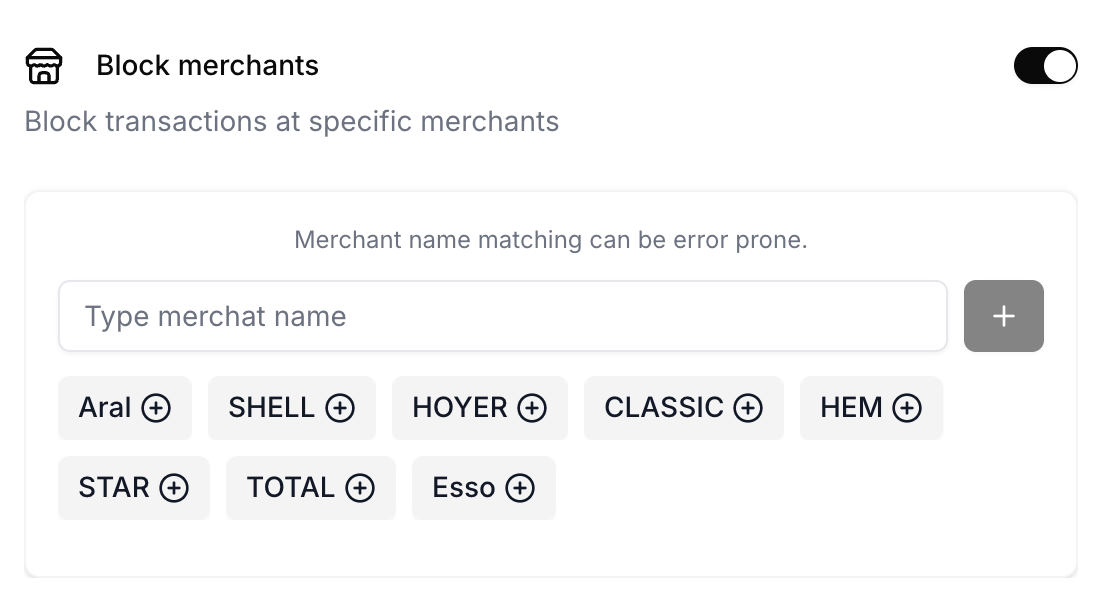Disable the Block merchants toggle switch
1112x600 pixels.
click(x=1045, y=66)
